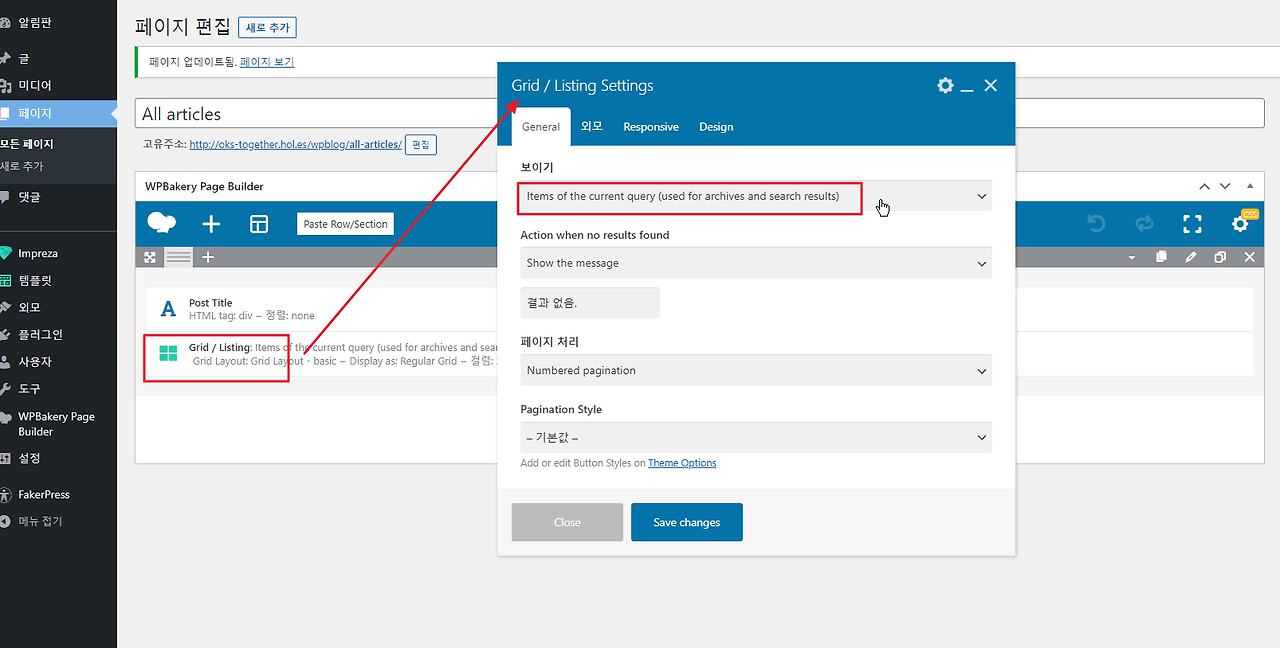Switch to Design tab

(x=716, y=127)
